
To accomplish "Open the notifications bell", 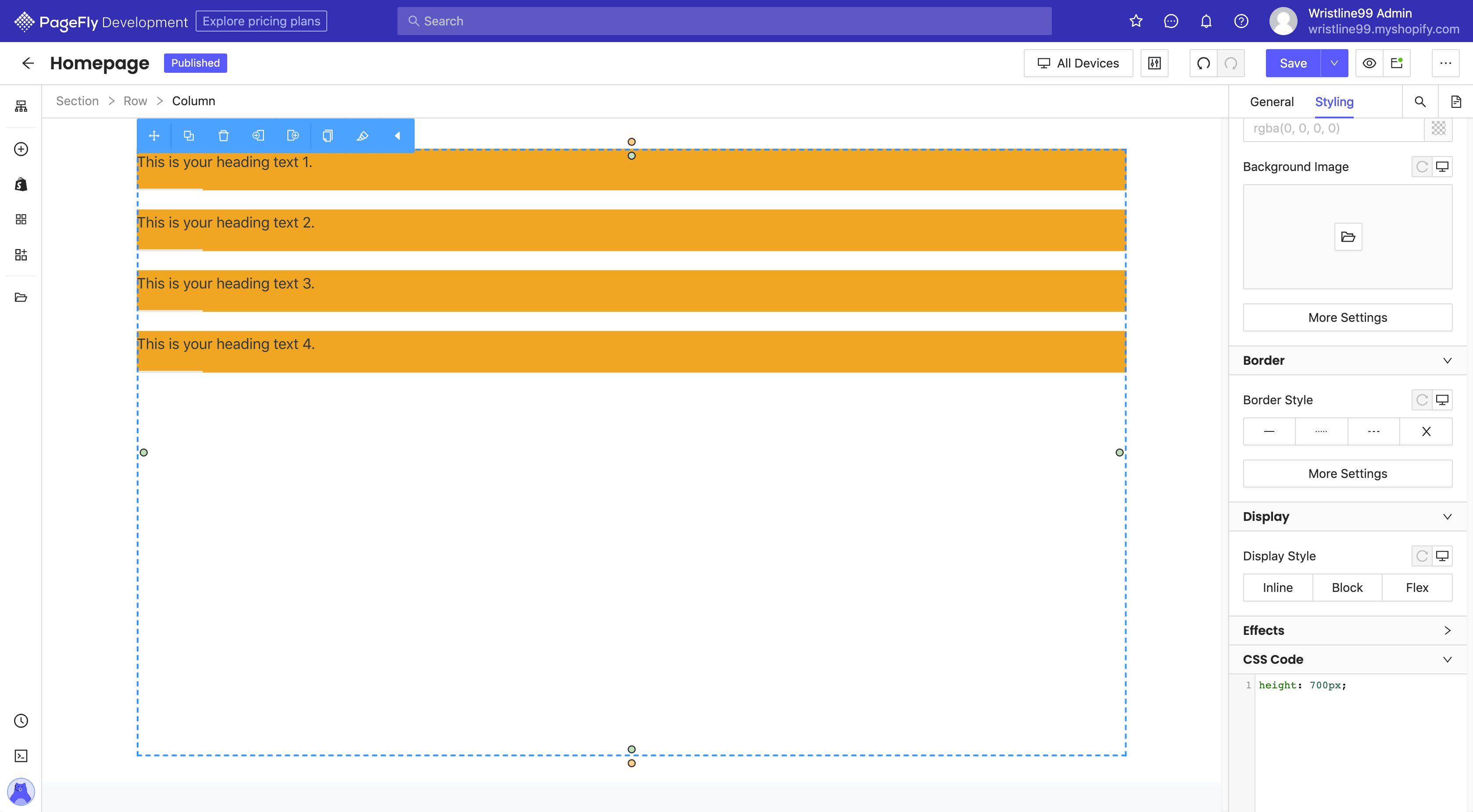I will point(1206,21).
